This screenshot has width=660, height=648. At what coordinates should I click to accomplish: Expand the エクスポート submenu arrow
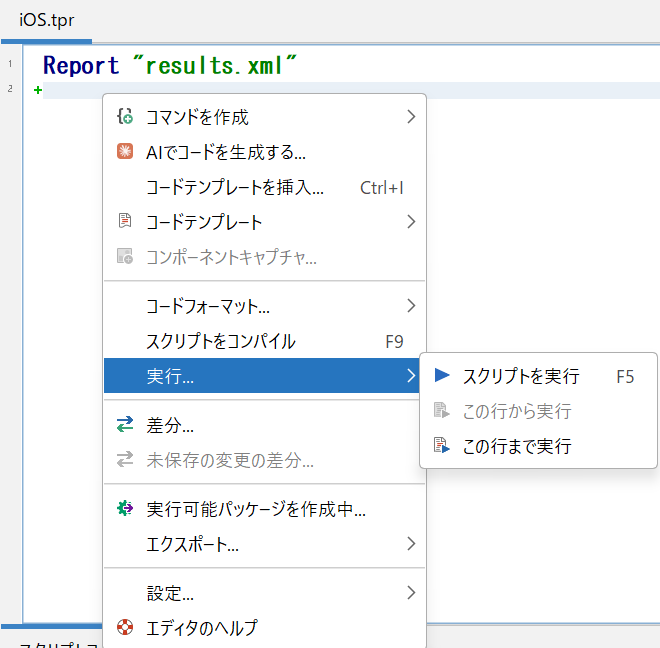tap(411, 544)
